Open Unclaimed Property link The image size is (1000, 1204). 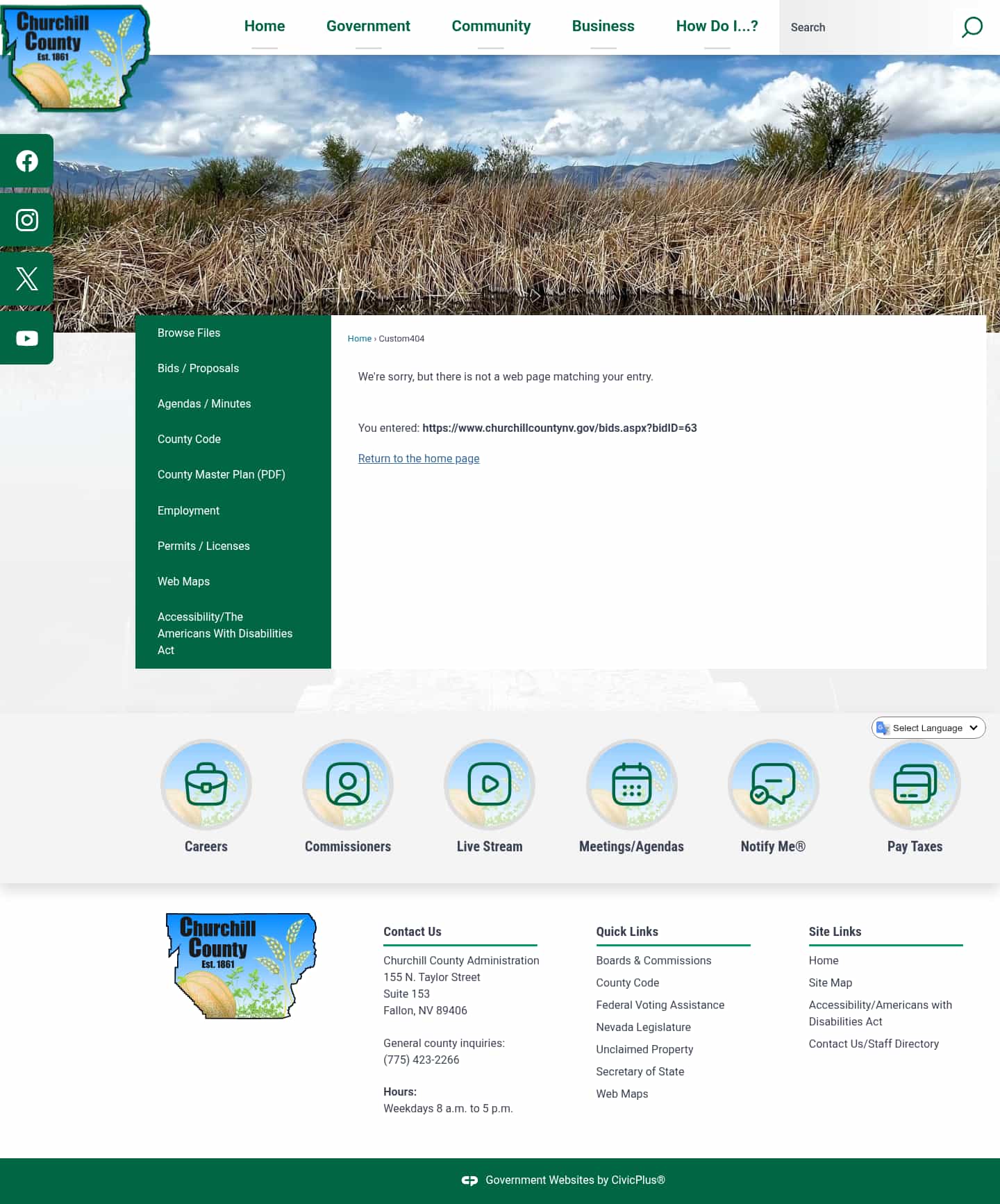pyautogui.click(x=644, y=1050)
